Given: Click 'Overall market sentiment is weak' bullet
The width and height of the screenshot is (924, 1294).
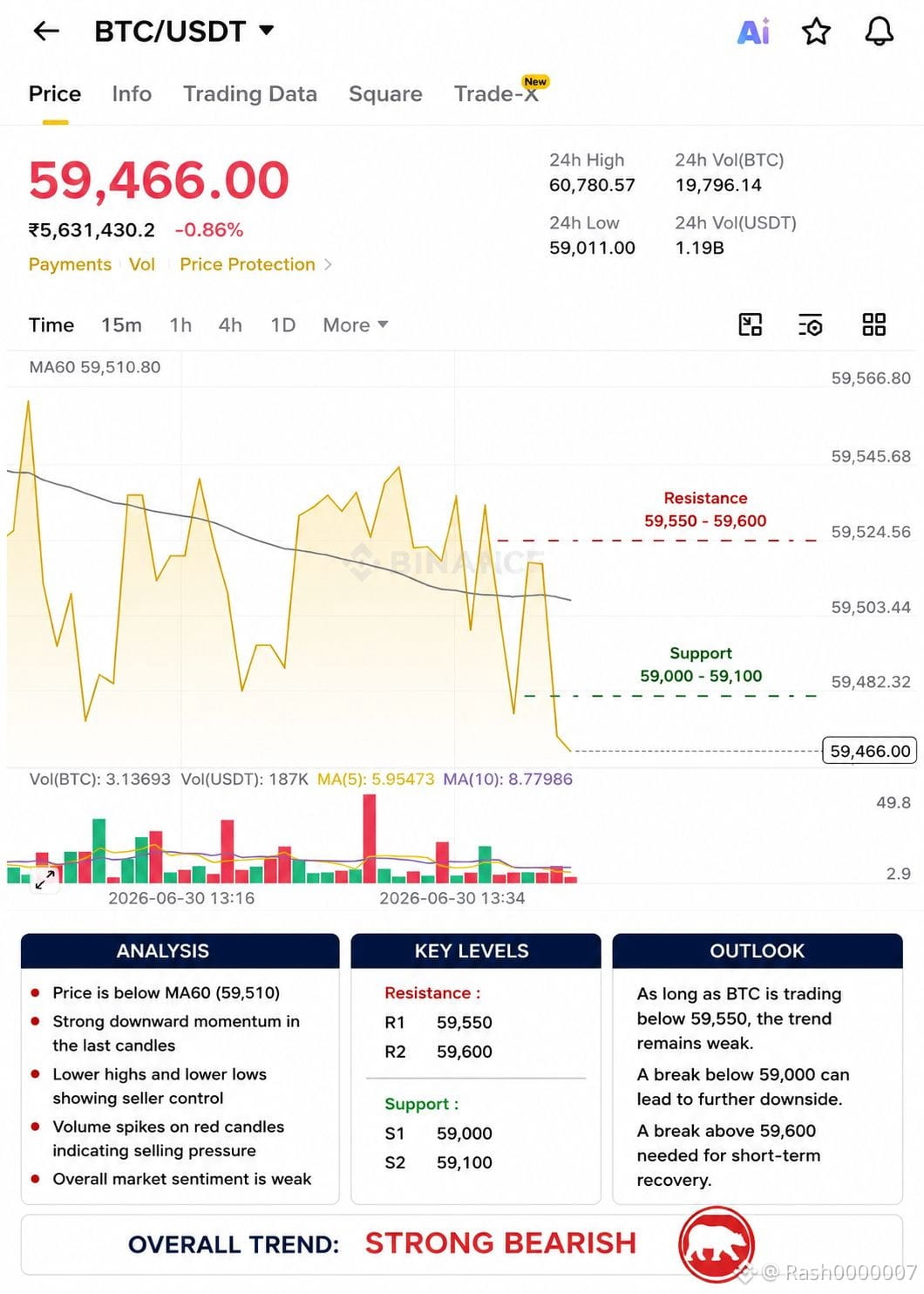Looking at the screenshot, I should 181,1179.
